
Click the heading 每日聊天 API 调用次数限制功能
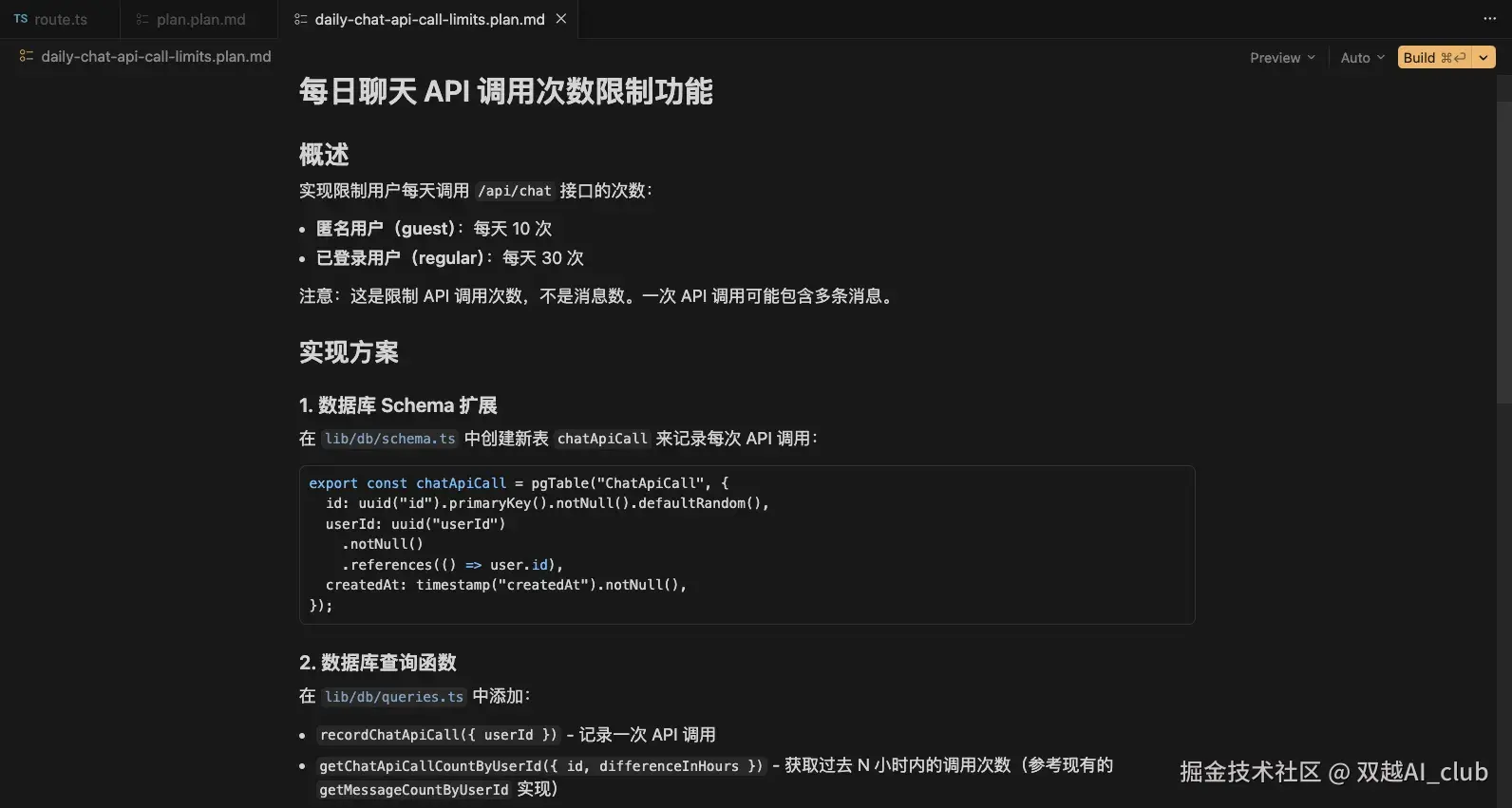pos(506,91)
